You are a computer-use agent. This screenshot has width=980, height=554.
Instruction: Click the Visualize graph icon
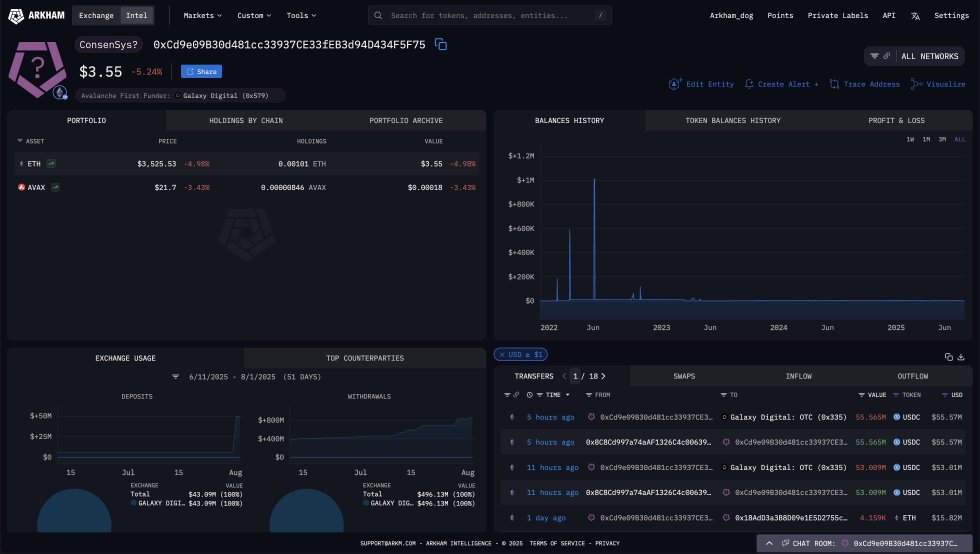pyautogui.click(x=917, y=85)
